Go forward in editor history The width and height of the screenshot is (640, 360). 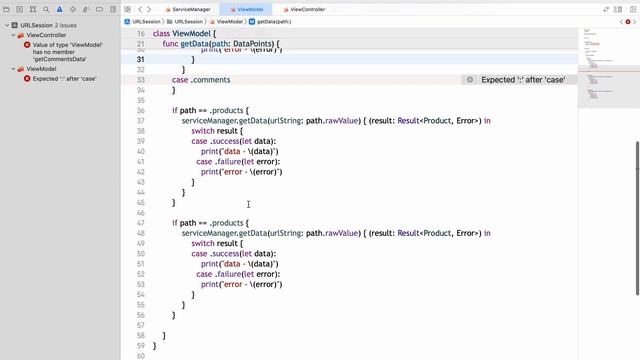[x=149, y=9]
